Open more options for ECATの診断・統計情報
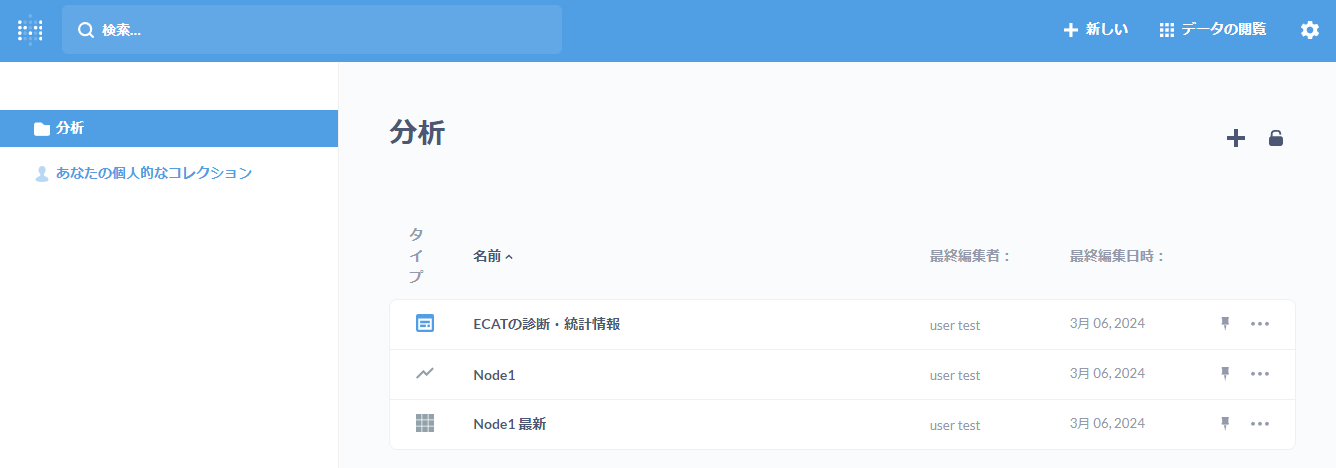The height and width of the screenshot is (468, 1336). point(1260,323)
